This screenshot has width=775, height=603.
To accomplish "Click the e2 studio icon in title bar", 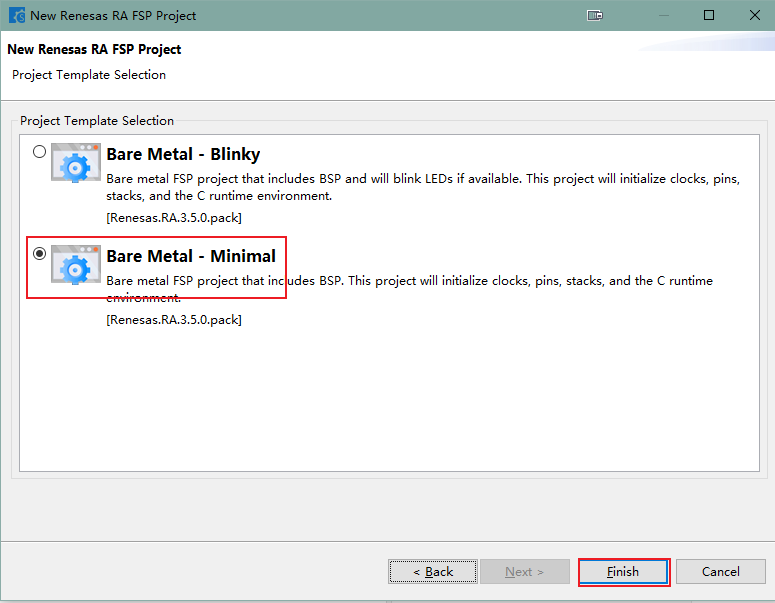I will coord(17,15).
